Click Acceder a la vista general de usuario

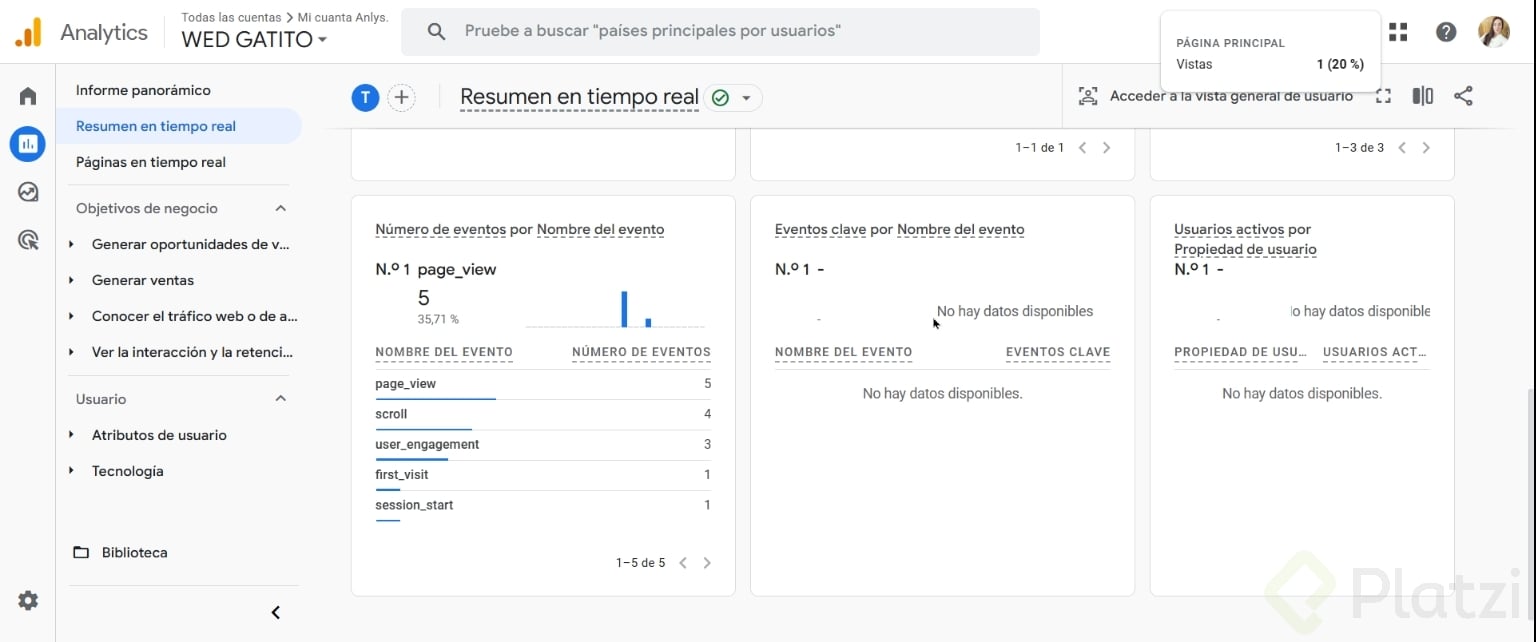pos(1216,96)
